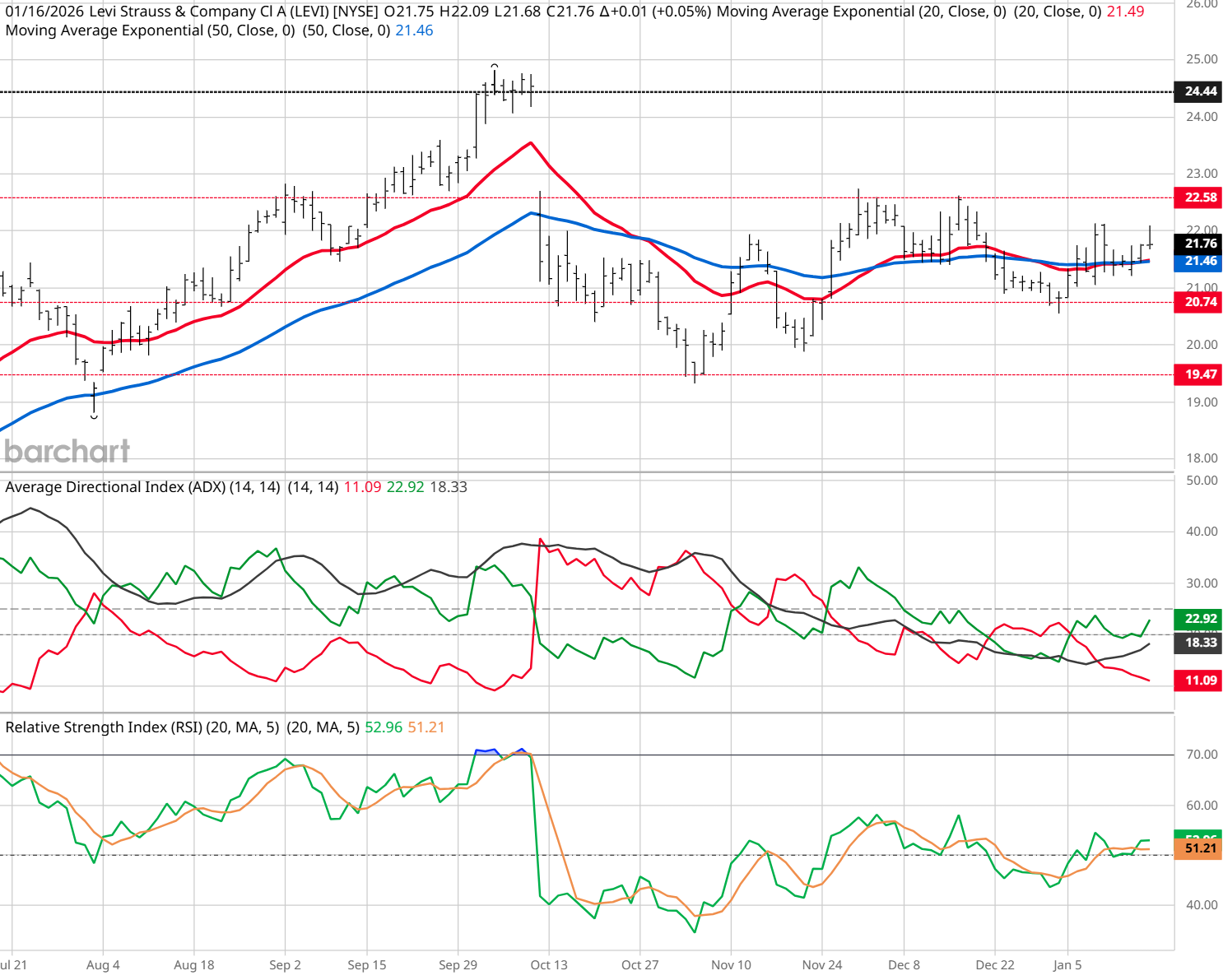
Task: Click the Dec 22 date axis label
Action: point(995,965)
